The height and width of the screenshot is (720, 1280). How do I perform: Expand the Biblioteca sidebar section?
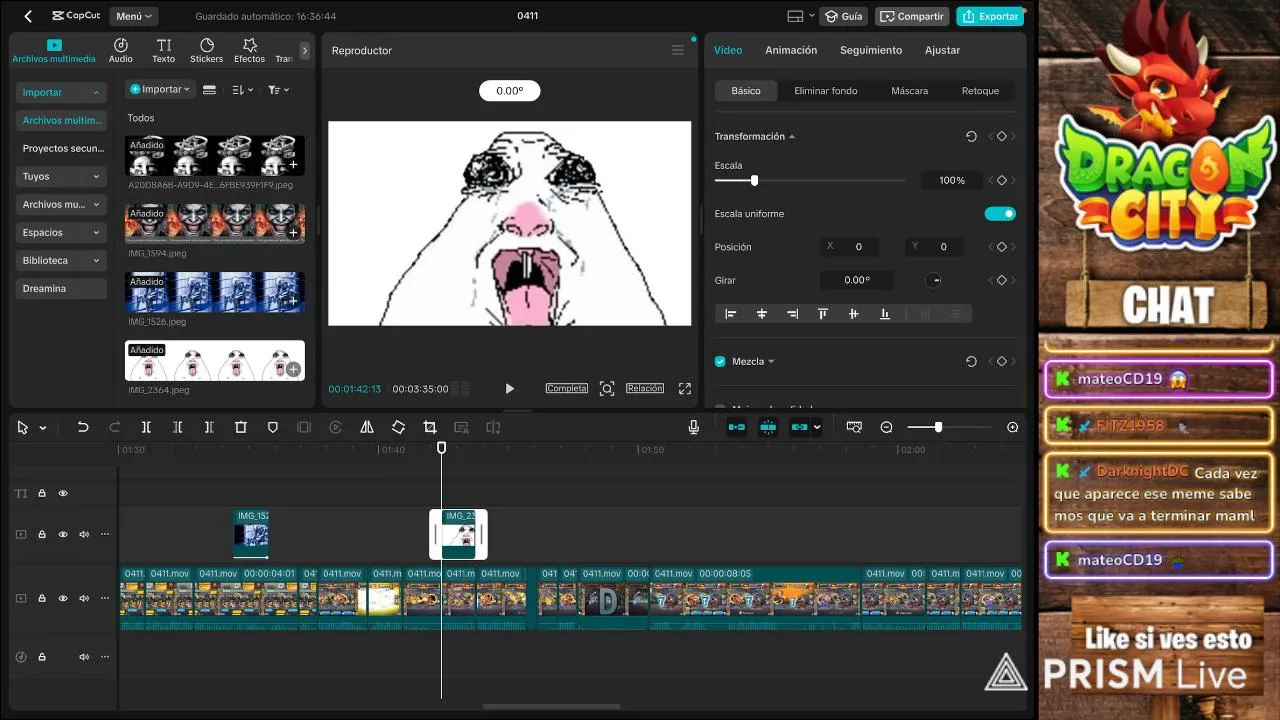[61, 260]
